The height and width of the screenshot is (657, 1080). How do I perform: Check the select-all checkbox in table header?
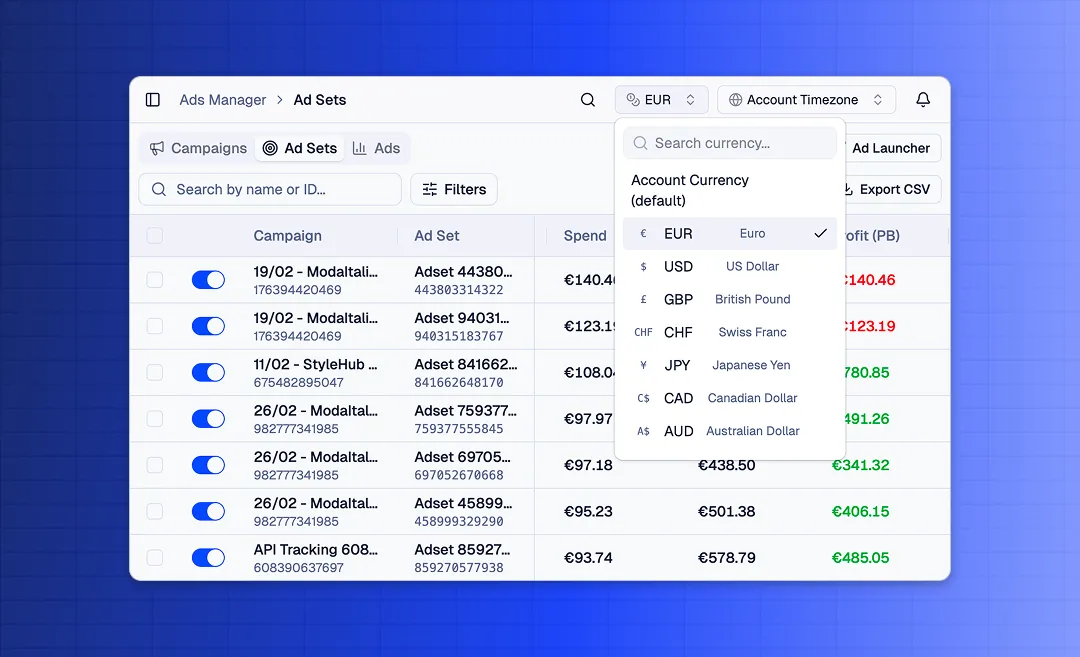pos(155,235)
